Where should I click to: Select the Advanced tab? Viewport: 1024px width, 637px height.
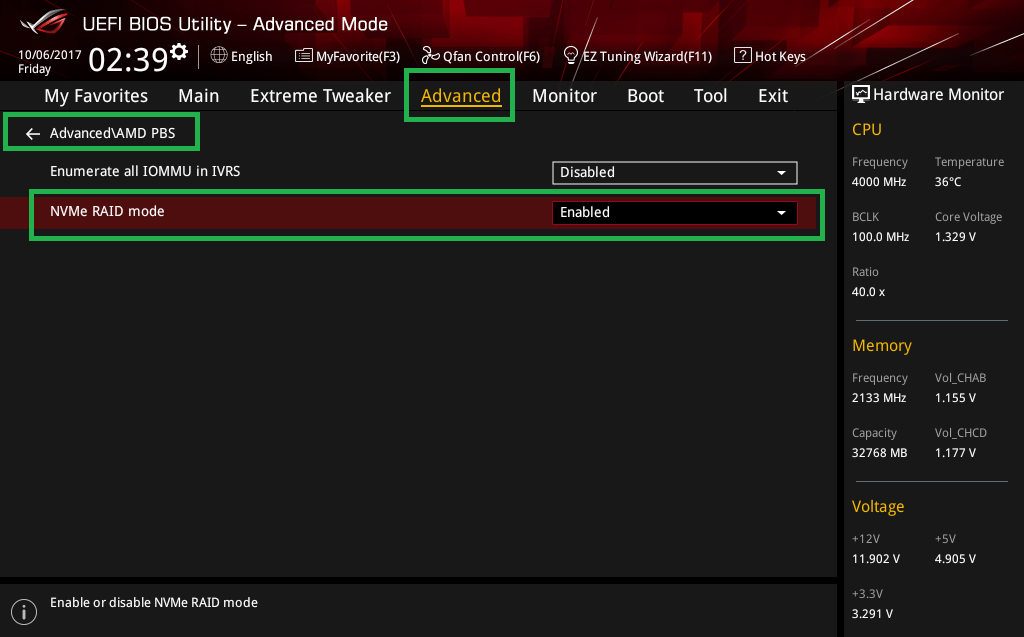[x=460, y=96]
